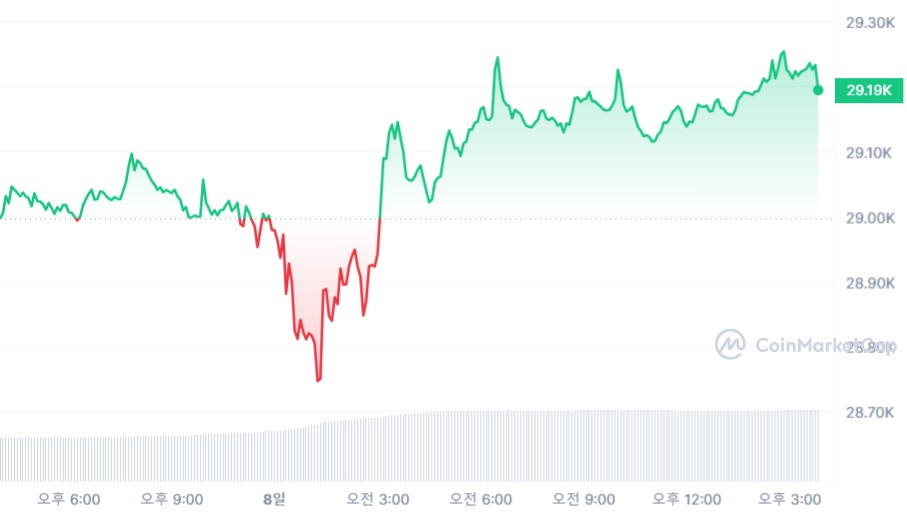
Task: Click the lowest point of the red dip
Action: tap(318, 380)
